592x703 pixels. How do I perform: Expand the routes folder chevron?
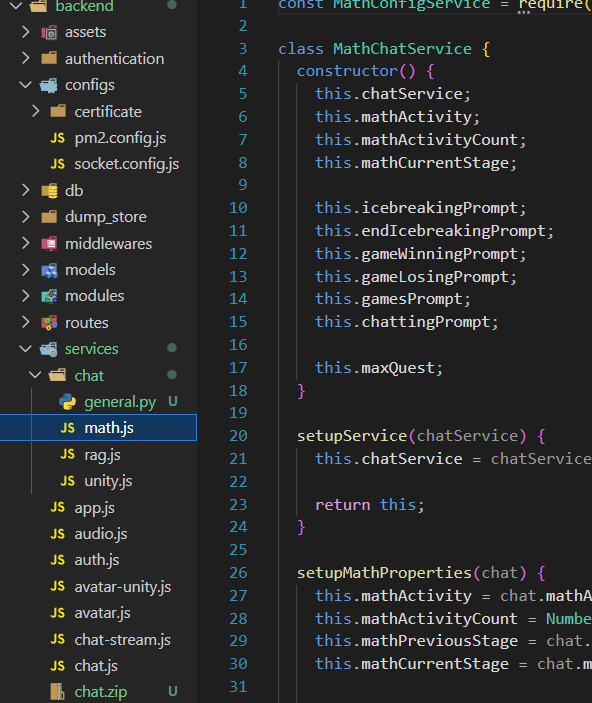(26, 322)
